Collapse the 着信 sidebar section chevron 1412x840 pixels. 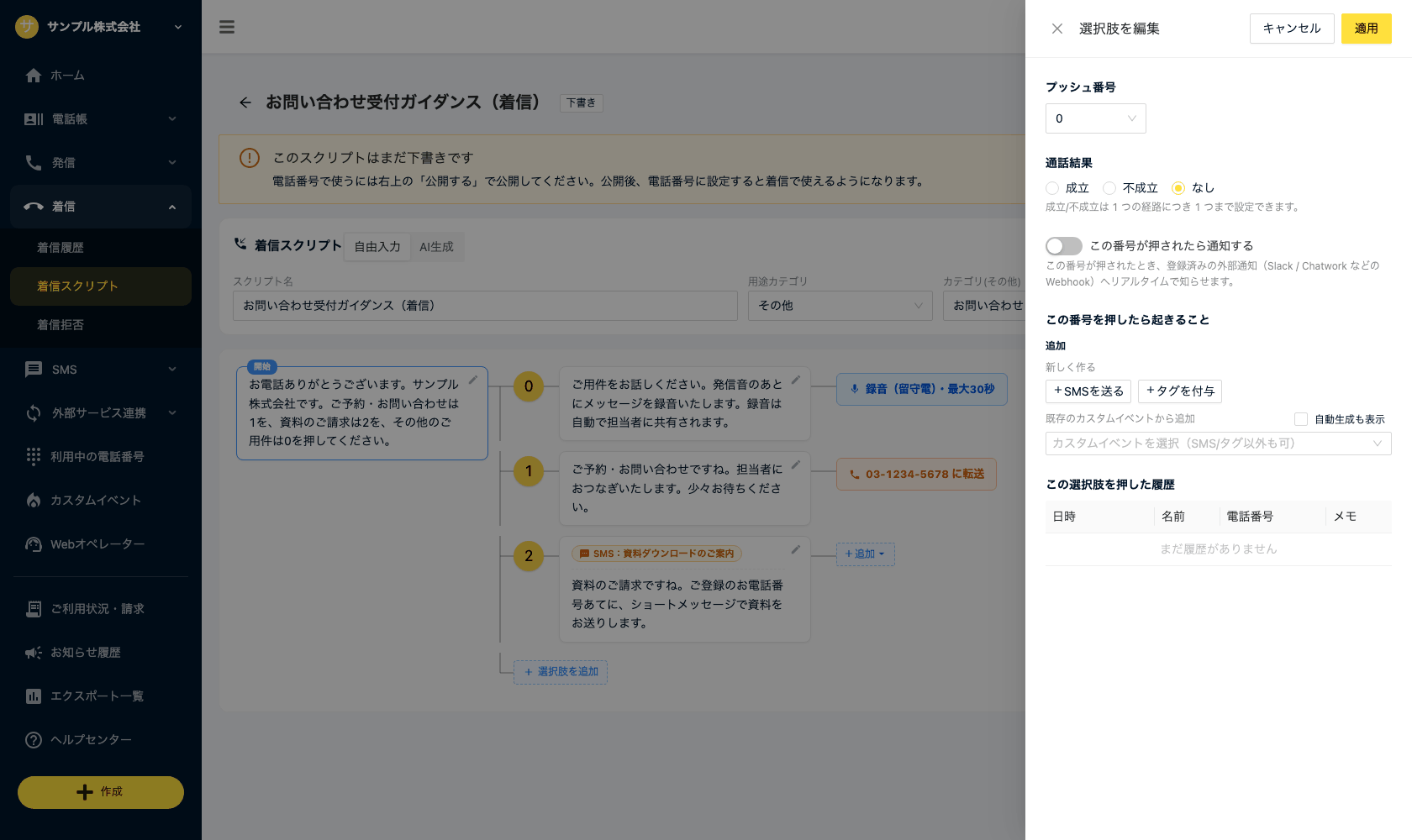172,207
